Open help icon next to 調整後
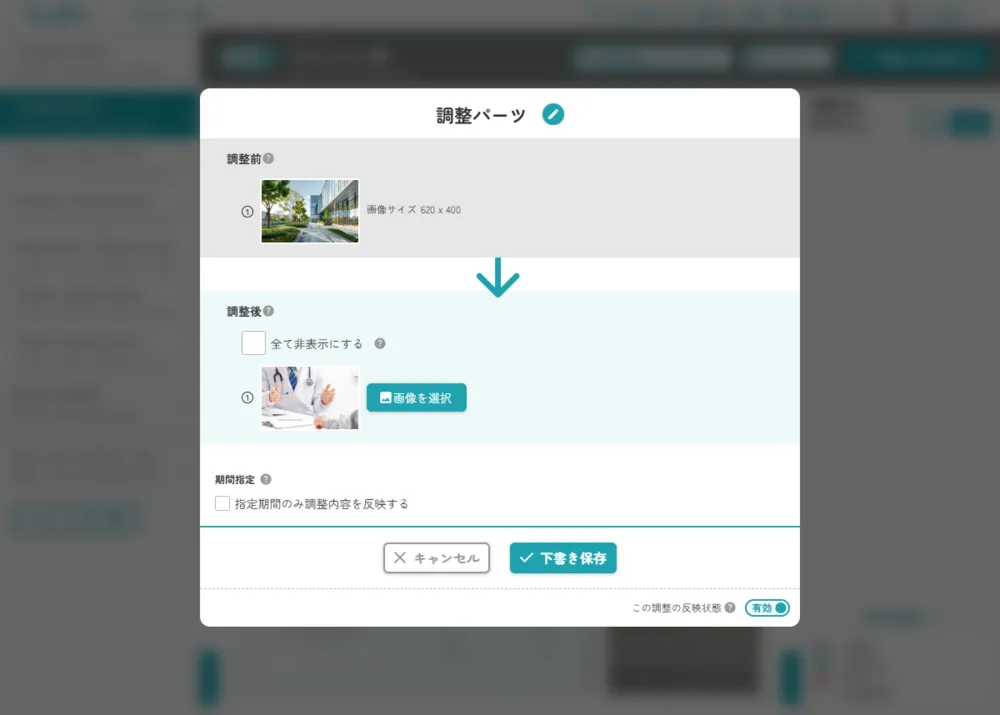 tap(268, 311)
